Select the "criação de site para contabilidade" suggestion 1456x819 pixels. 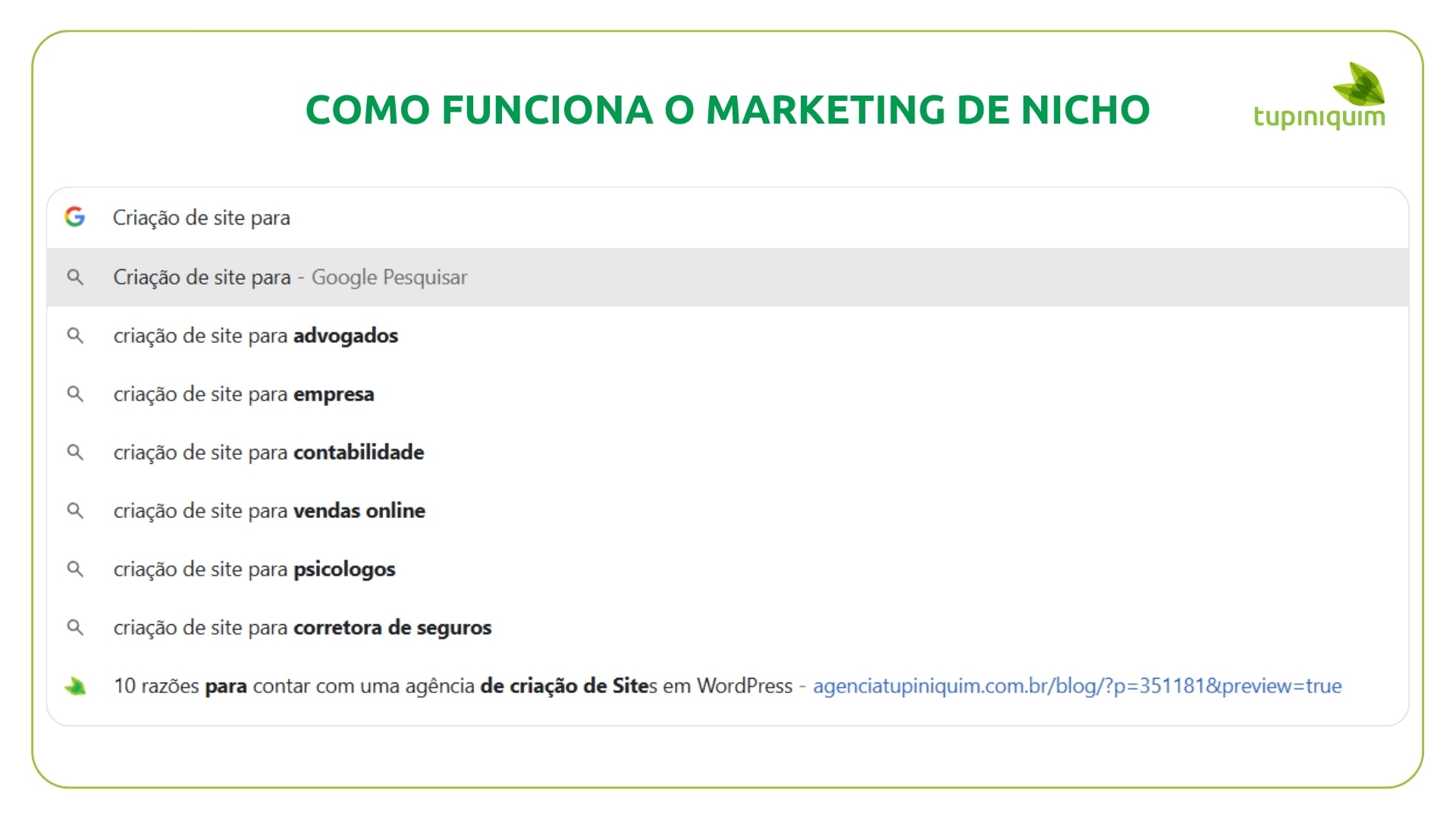[x=269, y=452]
